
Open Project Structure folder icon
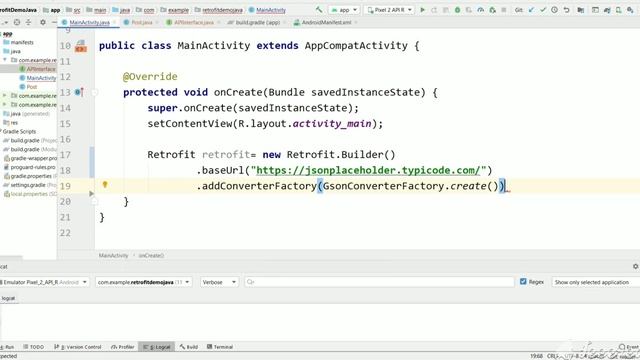[580, 9]
